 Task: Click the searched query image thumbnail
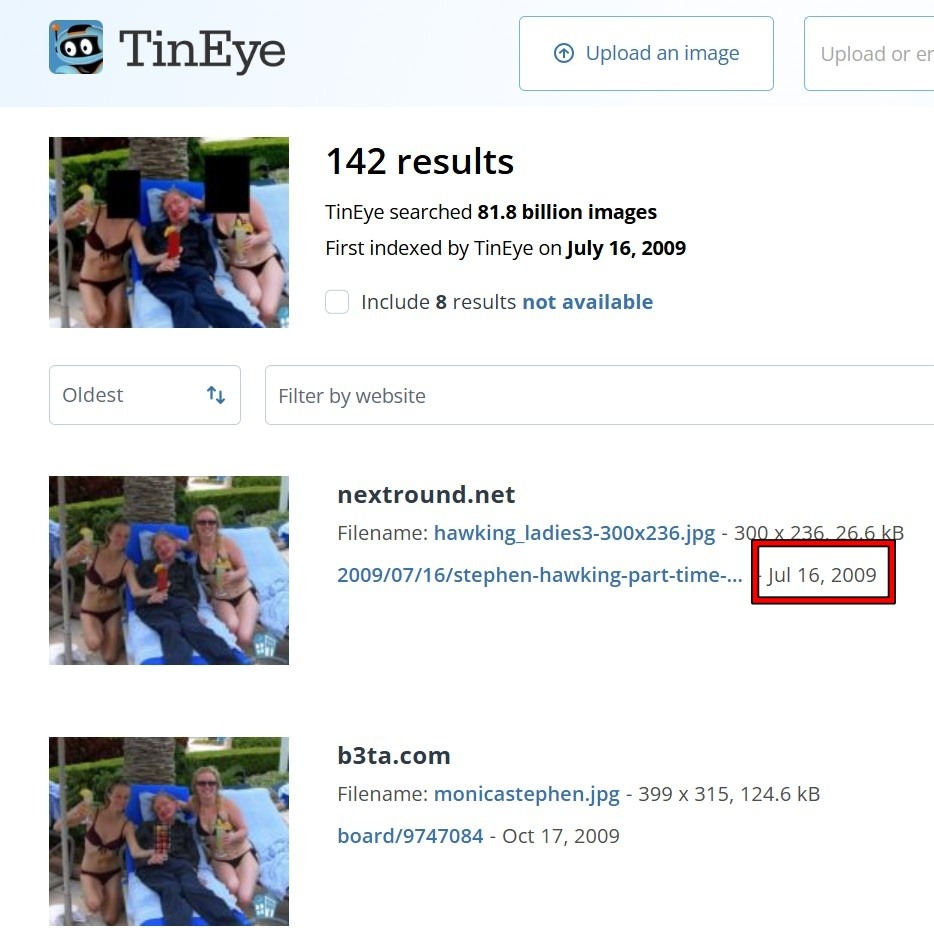pos(169,232)
